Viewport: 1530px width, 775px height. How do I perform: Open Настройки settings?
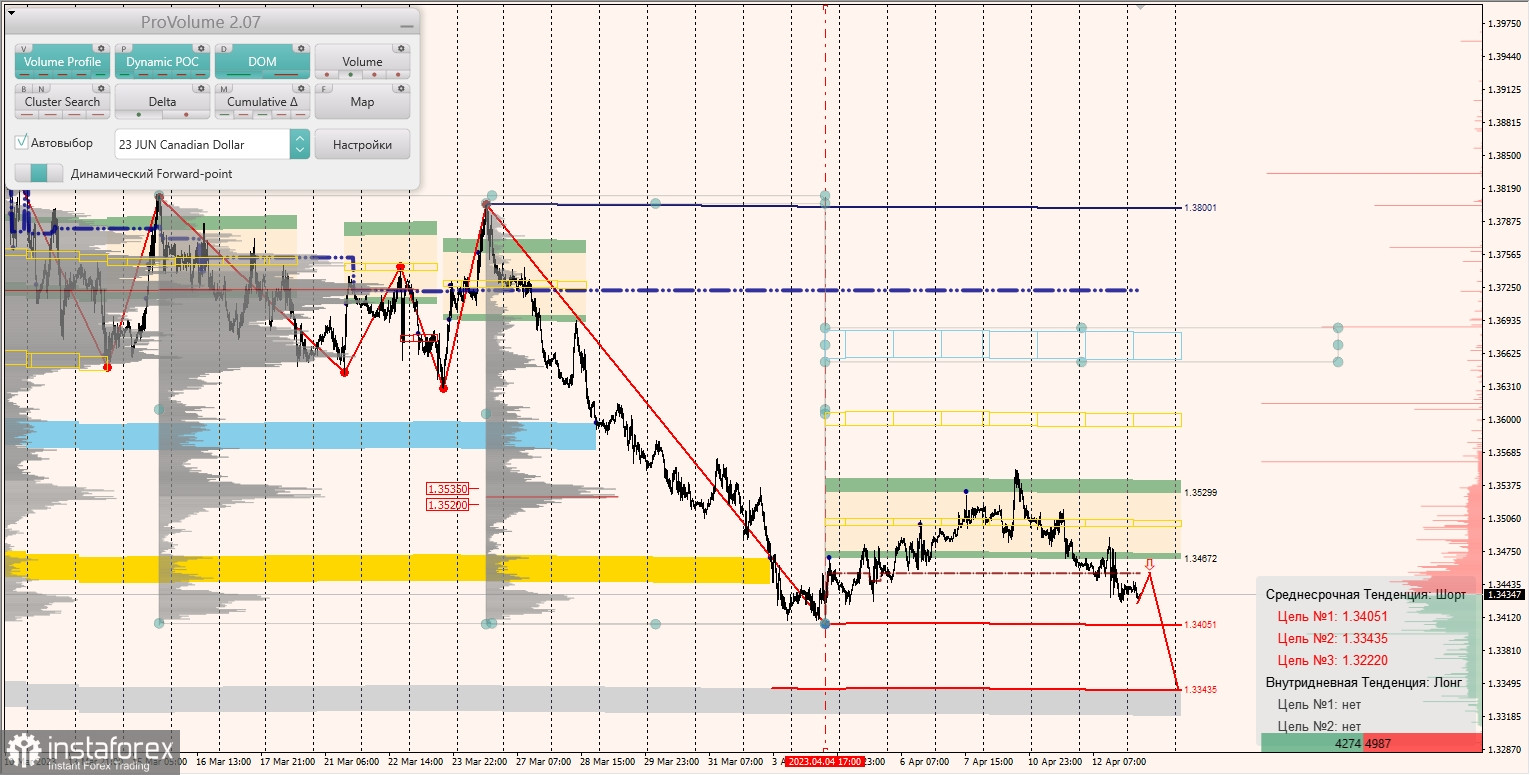[x=362, y=144]
